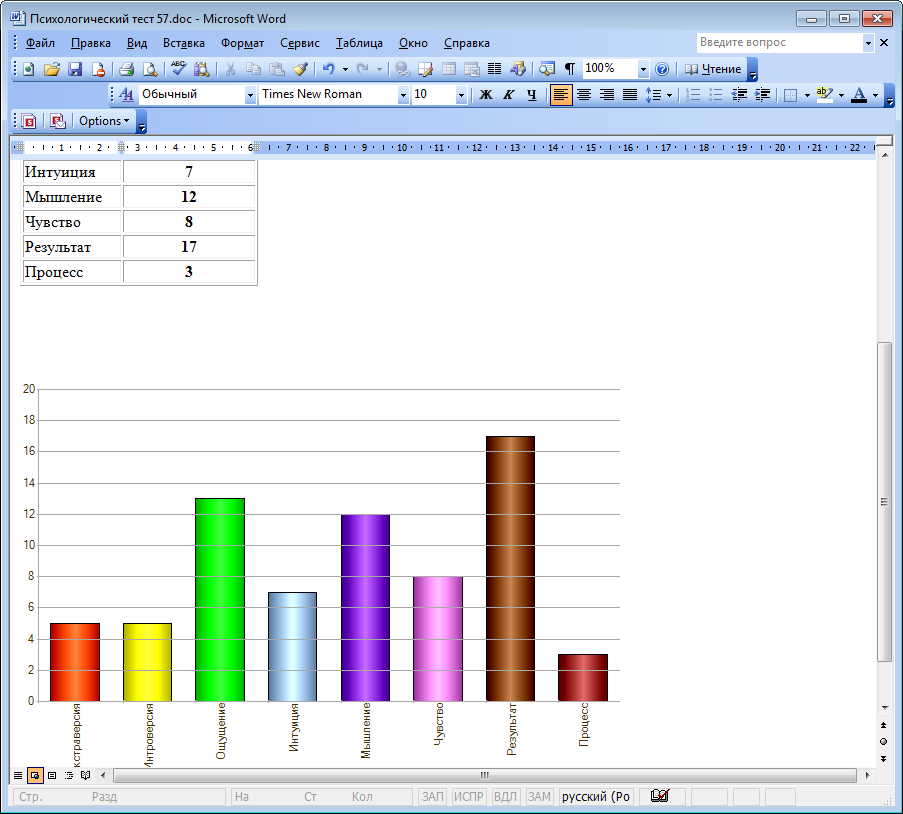Click the ИСПР status bar indicator
This screenshot has height=814, width=903.
(x=468, y=797)
